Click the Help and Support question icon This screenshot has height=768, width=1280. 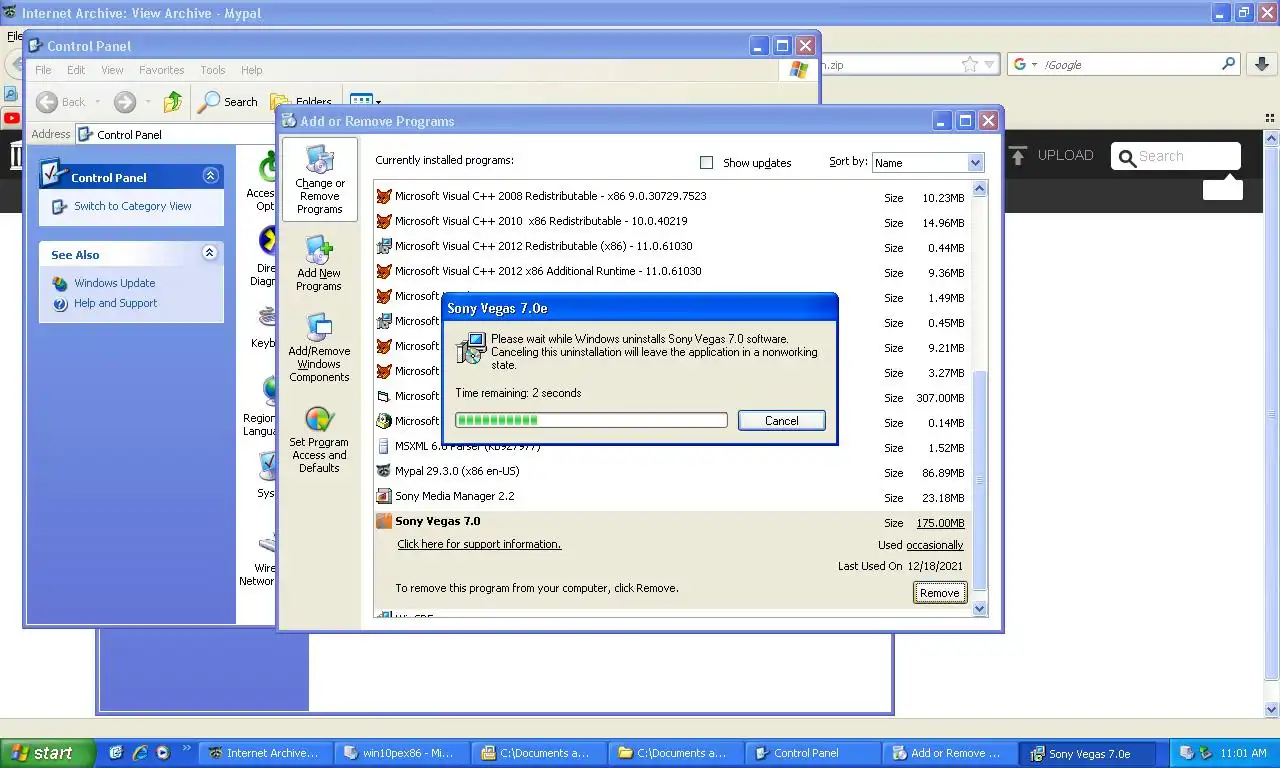tap(60, 303)
